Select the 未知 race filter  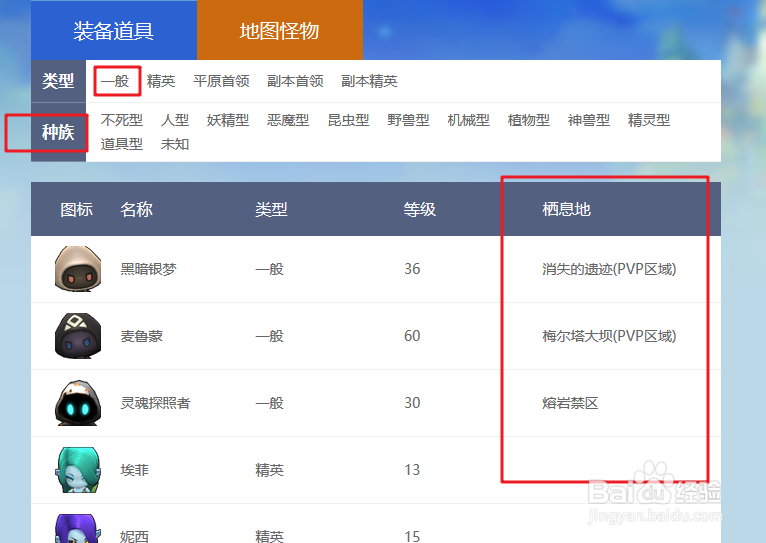click(175, 144)
